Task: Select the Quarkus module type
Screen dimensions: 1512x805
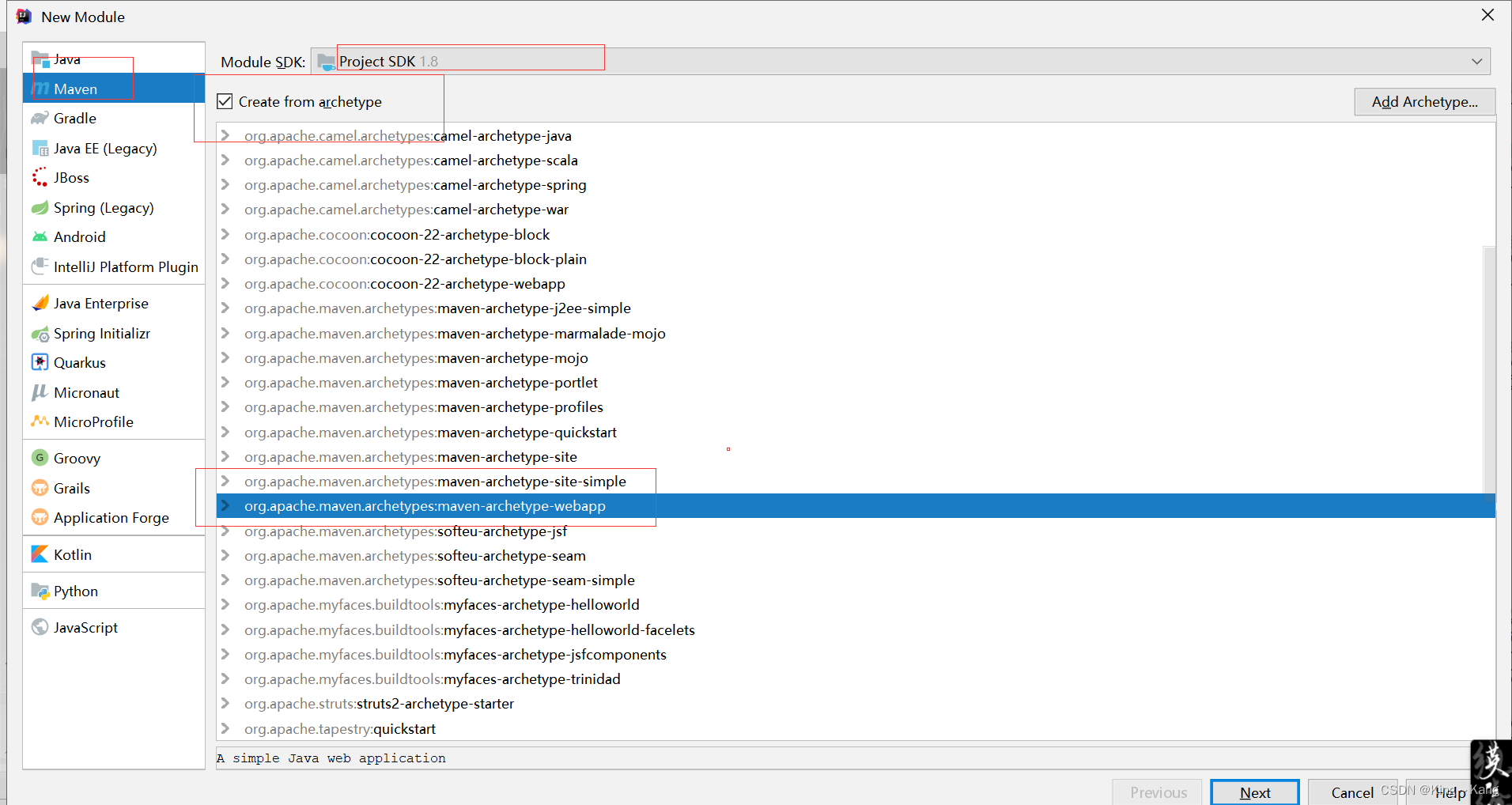Action: 114,362
